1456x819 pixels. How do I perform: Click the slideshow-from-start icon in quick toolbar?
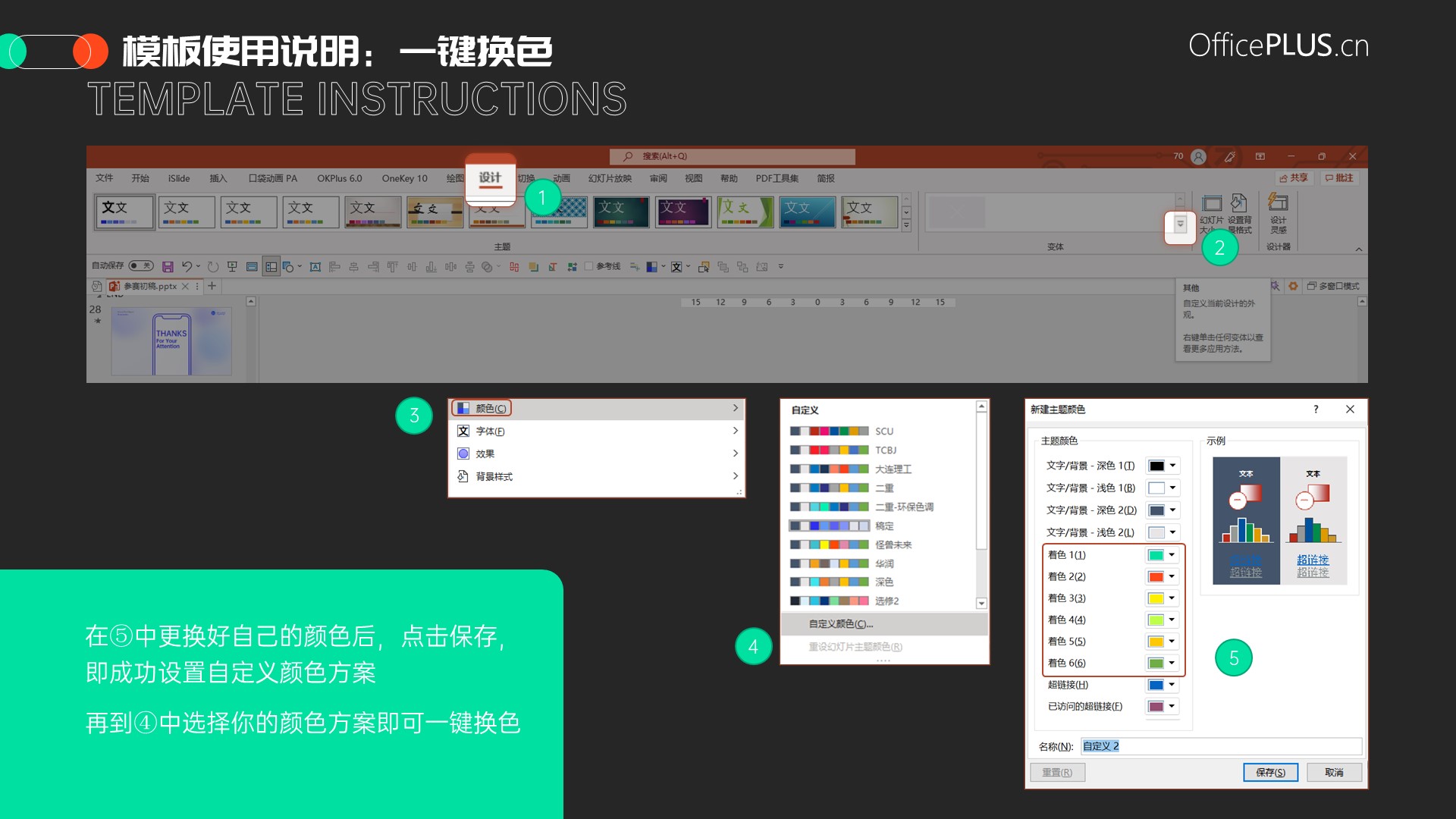click(232, 266)
